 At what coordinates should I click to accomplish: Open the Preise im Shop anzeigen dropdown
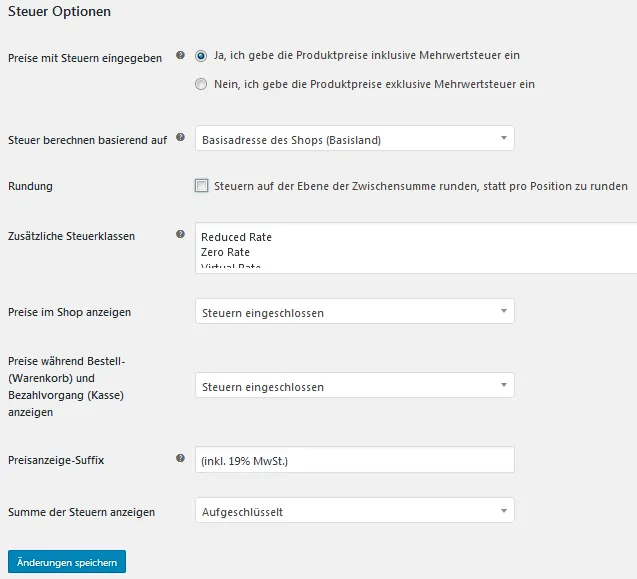click(355, 311)
